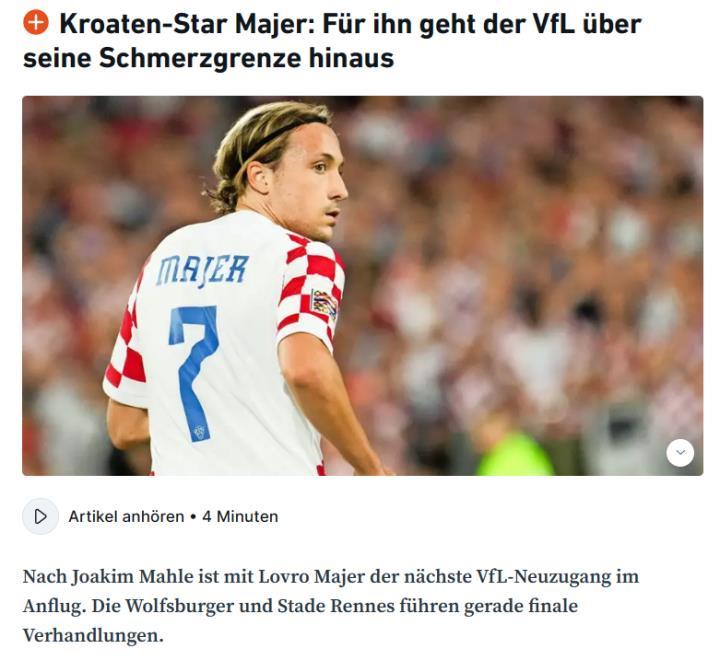Expand the image caption chevron
Image resolution: width=720 pixels, height=660 pixels.
click(680, 452)
